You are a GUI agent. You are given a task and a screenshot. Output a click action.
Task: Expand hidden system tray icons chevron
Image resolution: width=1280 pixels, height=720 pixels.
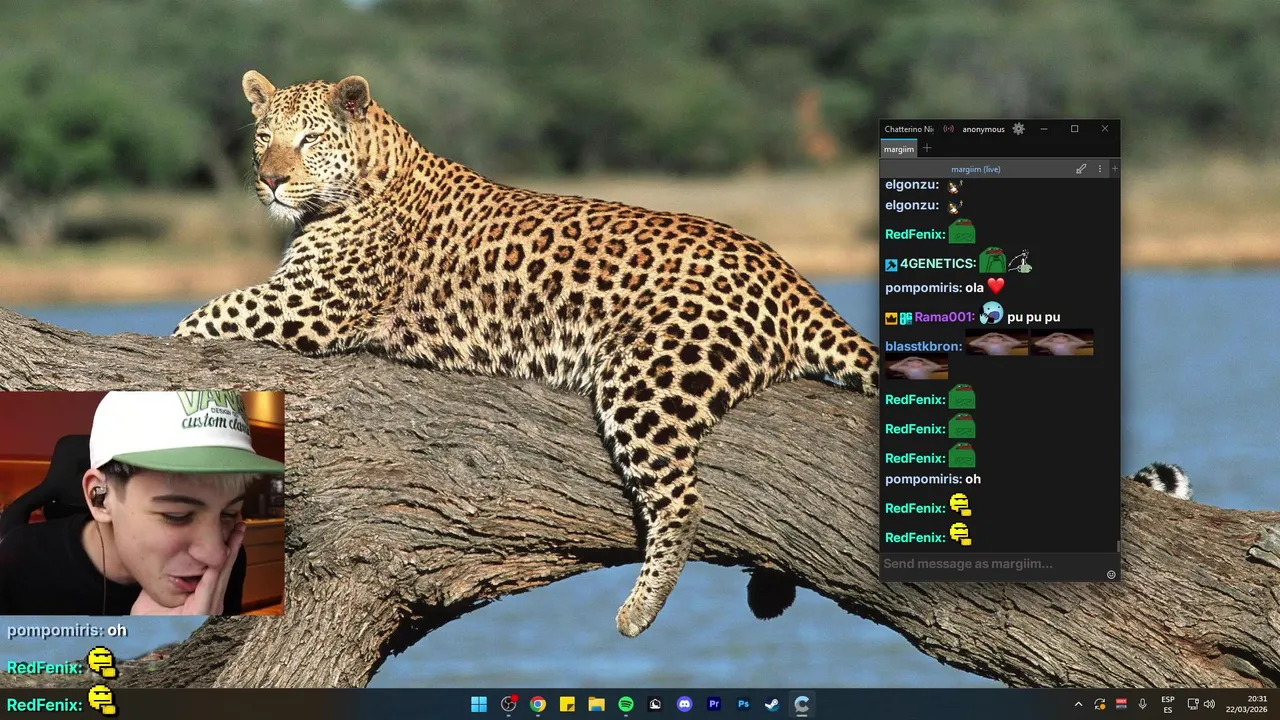tap(1078, 705)
